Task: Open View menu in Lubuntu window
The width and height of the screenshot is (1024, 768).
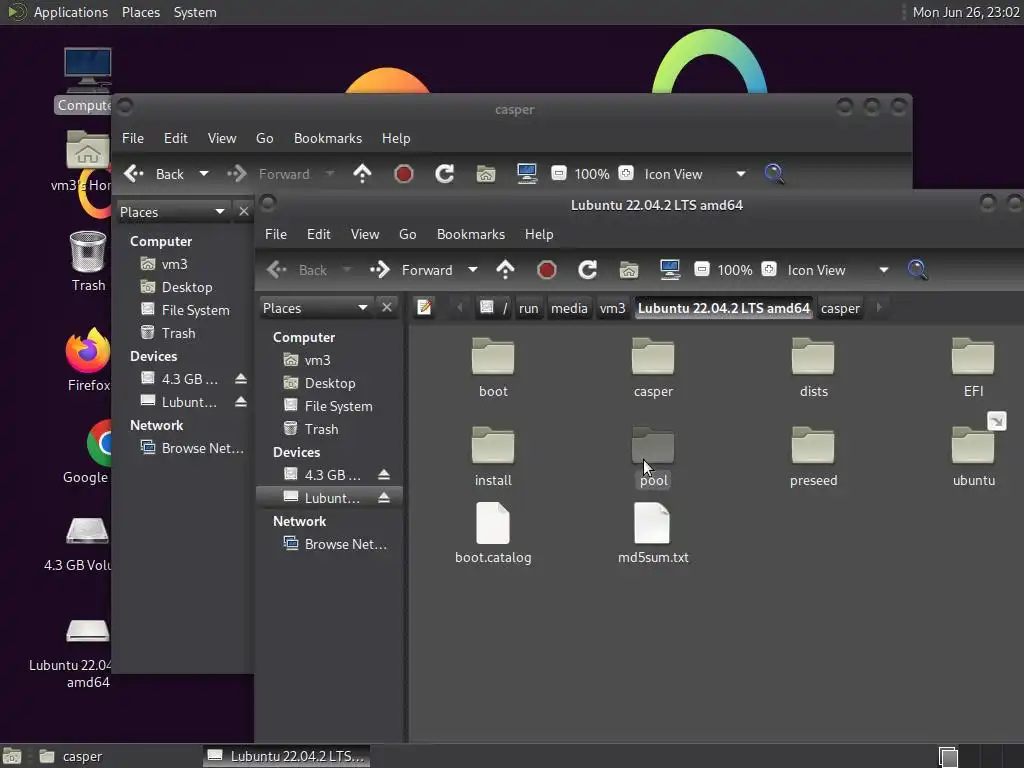Action: (364, 234)
